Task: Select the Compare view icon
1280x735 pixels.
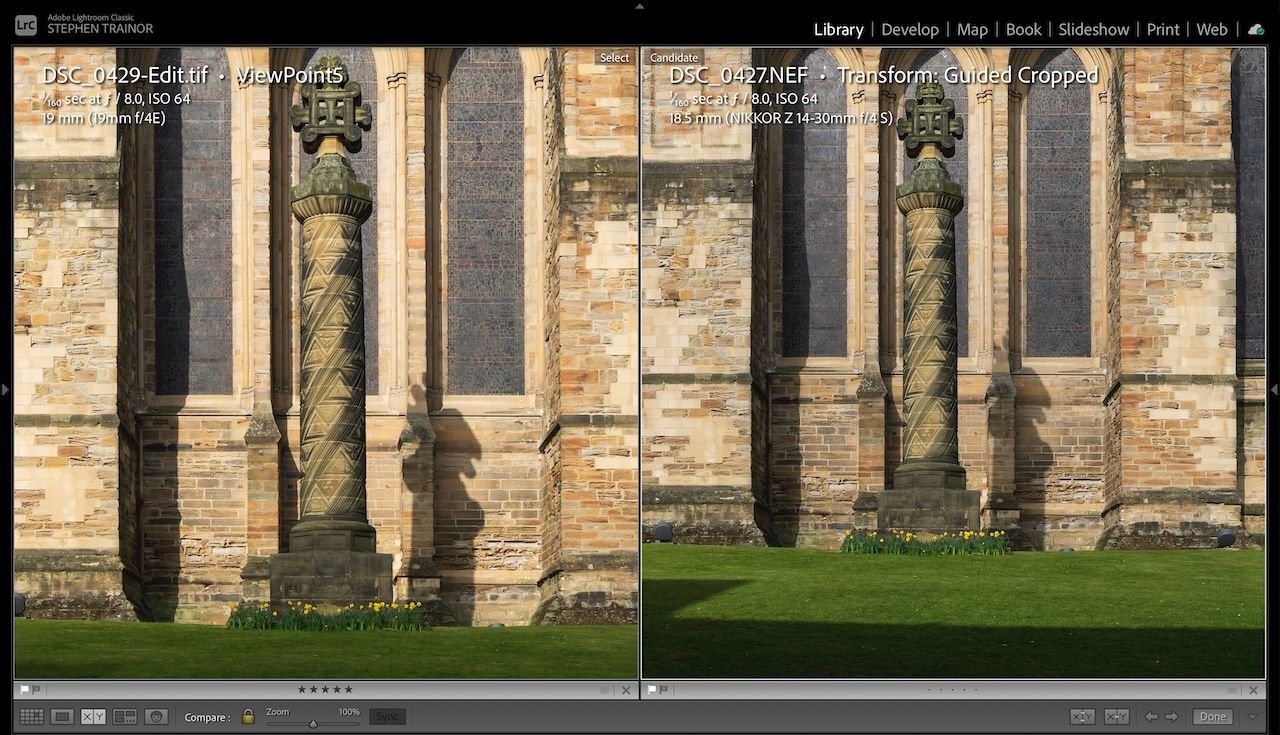Action: pyautogui.click(x=92, y=716)
